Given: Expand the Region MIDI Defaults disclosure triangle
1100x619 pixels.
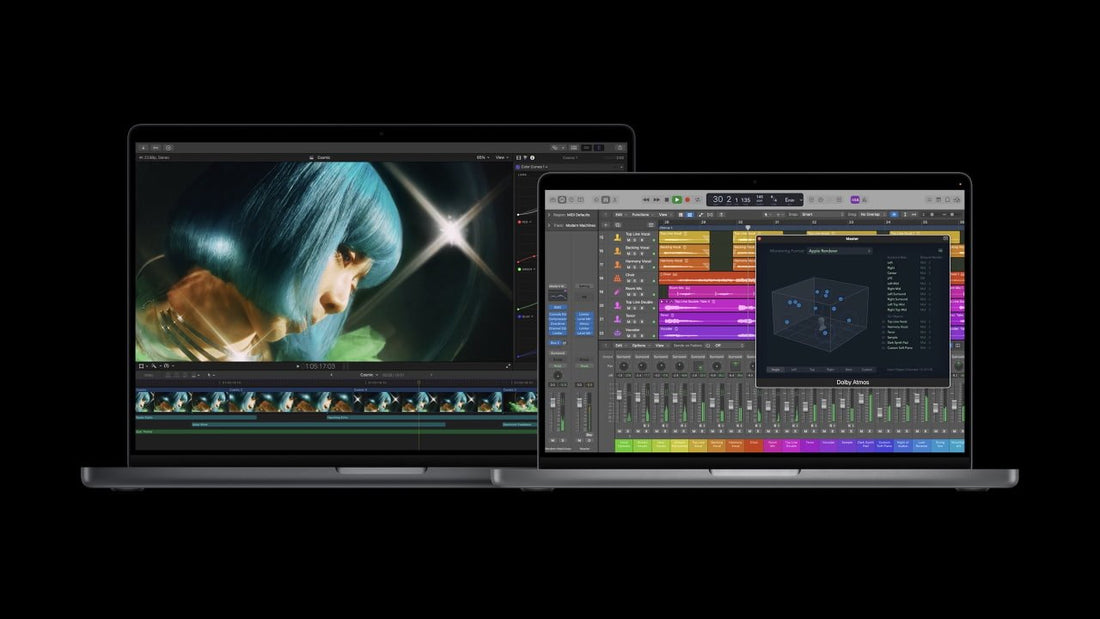Looking at the screenshot, I should coord(549,215).
